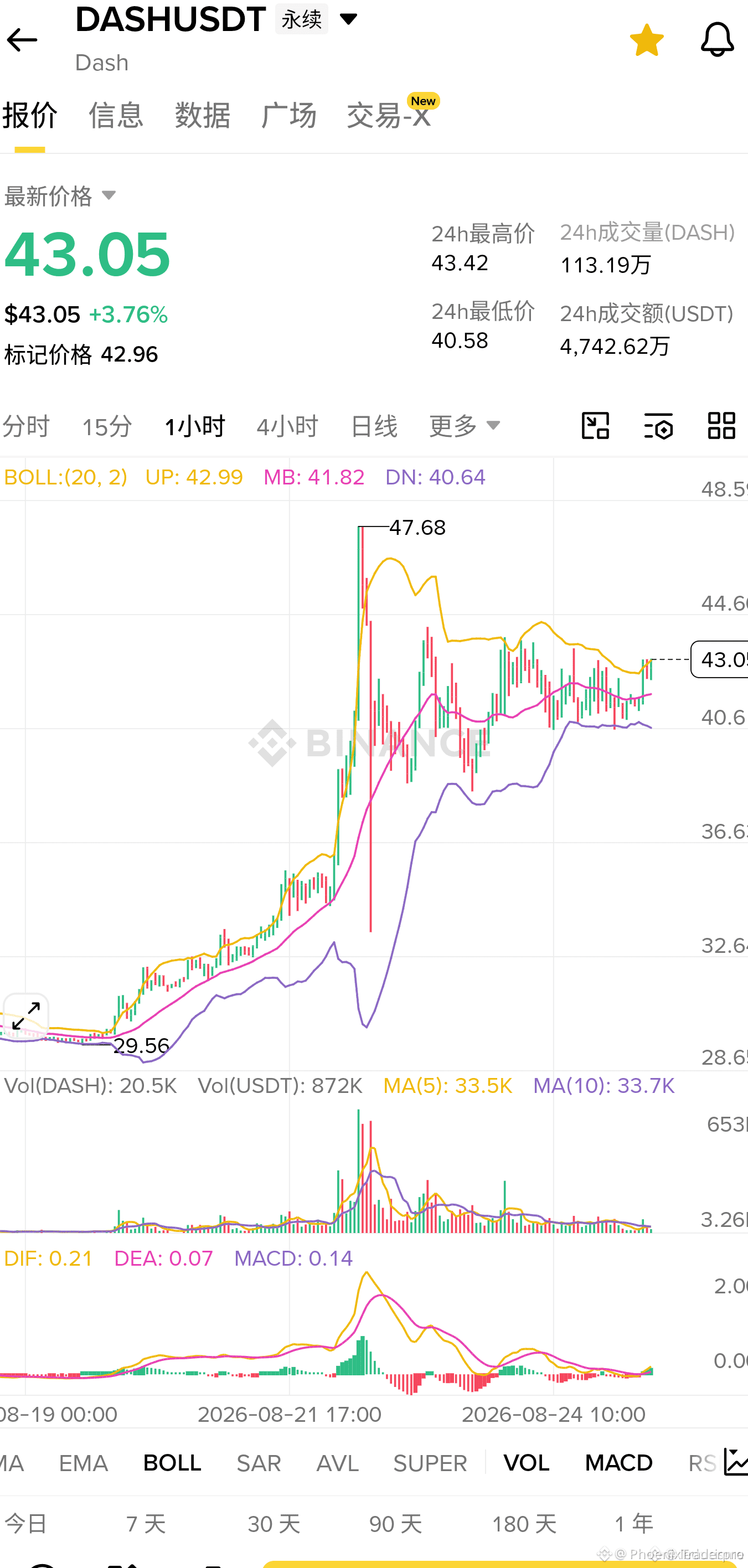Switch chart to 15分 interval

point(106,426)
